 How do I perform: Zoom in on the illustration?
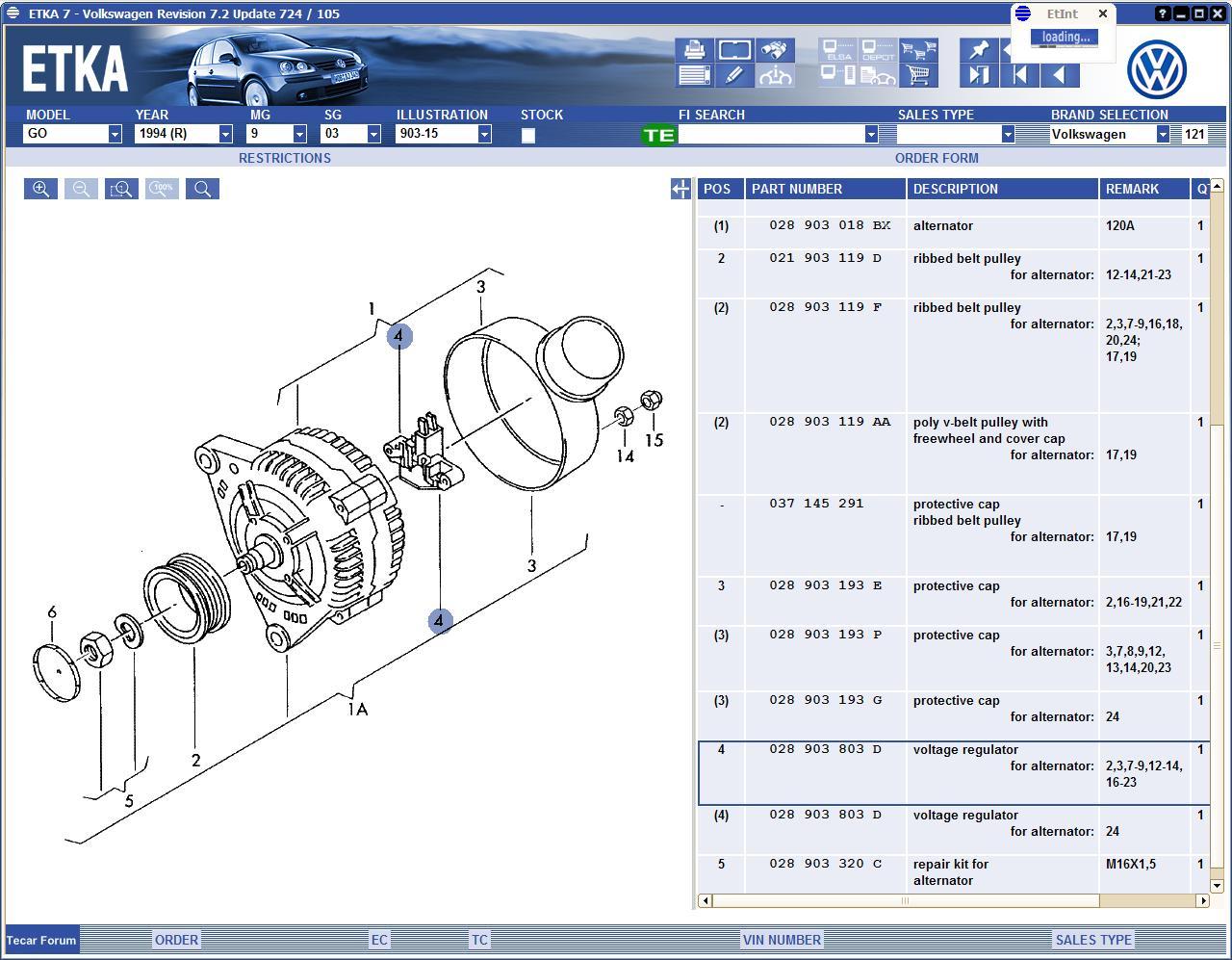tap(40, 189)
